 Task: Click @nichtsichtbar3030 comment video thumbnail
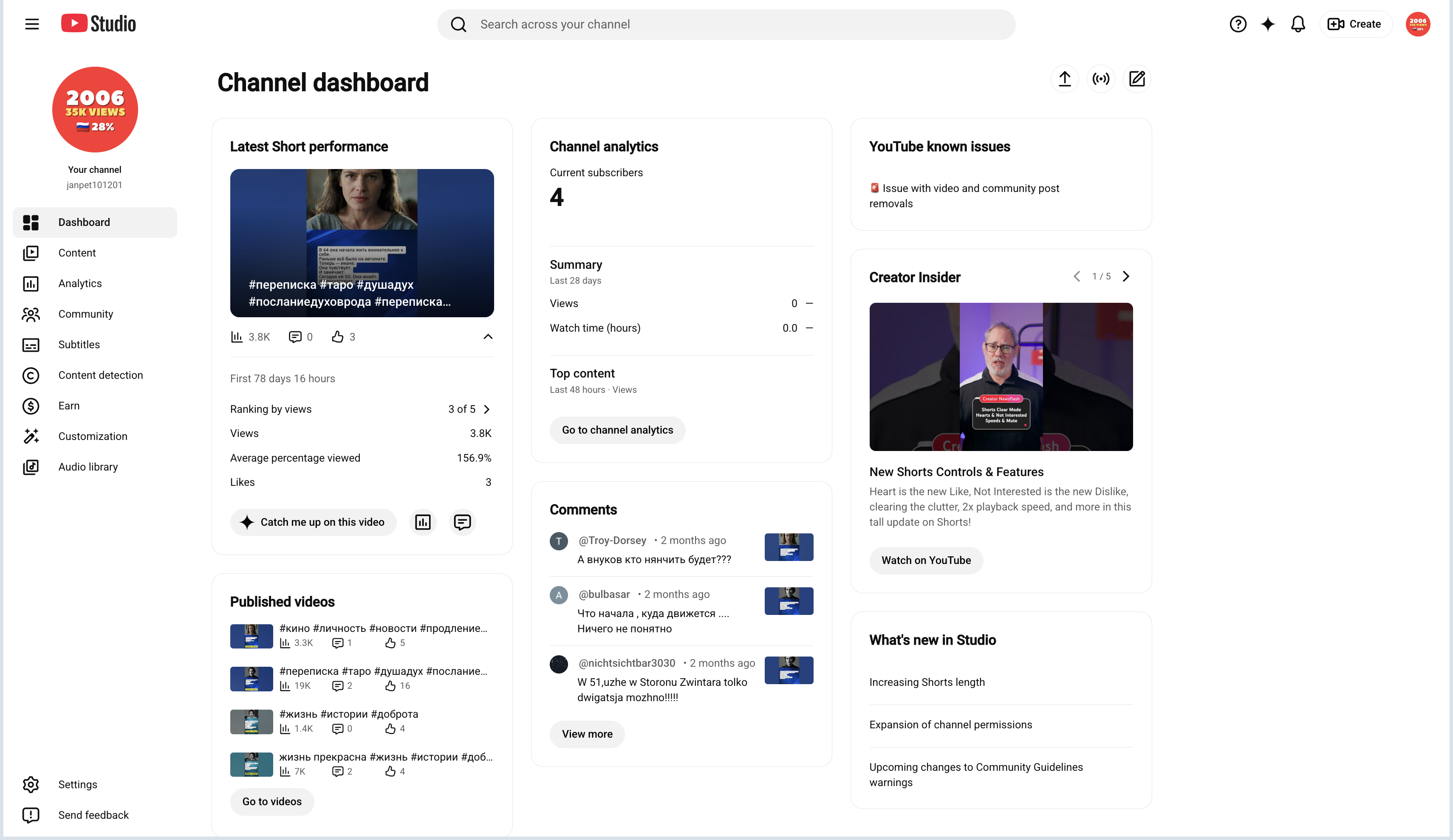pos(789,671)
